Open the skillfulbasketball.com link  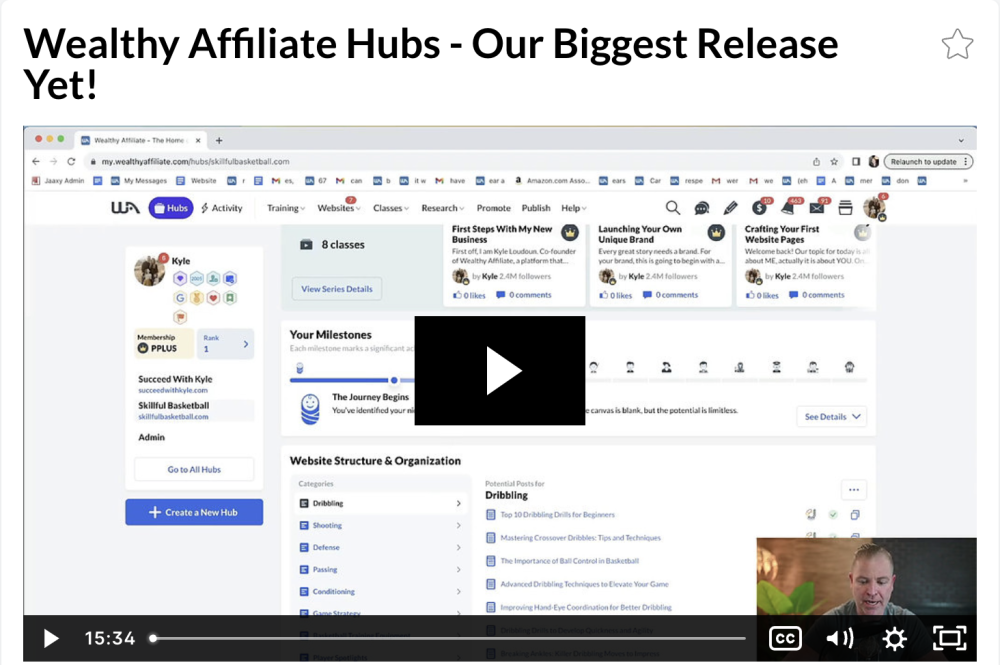[x=173, y=417]
